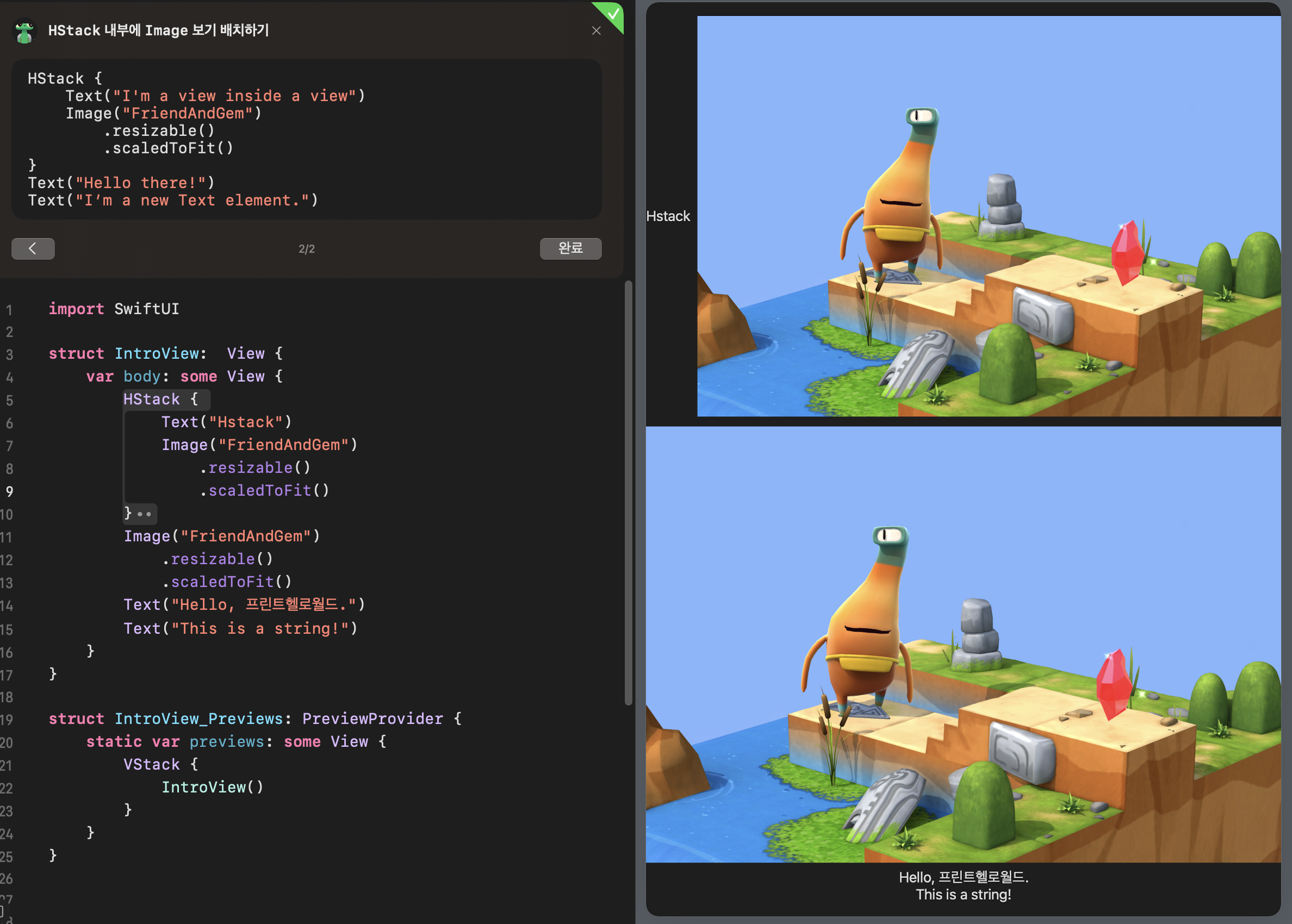1292x924 pixels.
Task: Go back to the previous instruction step
Action: 33,248
